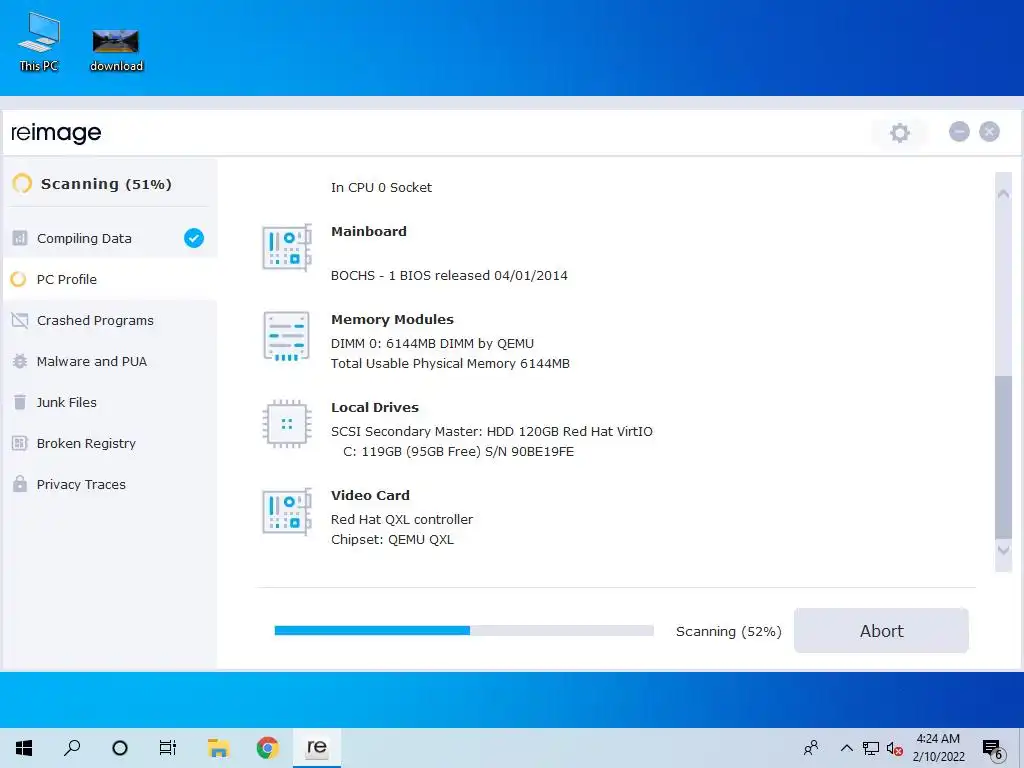
Task: Click the 'Local Drives' heading
Action: tap(375, 408)
